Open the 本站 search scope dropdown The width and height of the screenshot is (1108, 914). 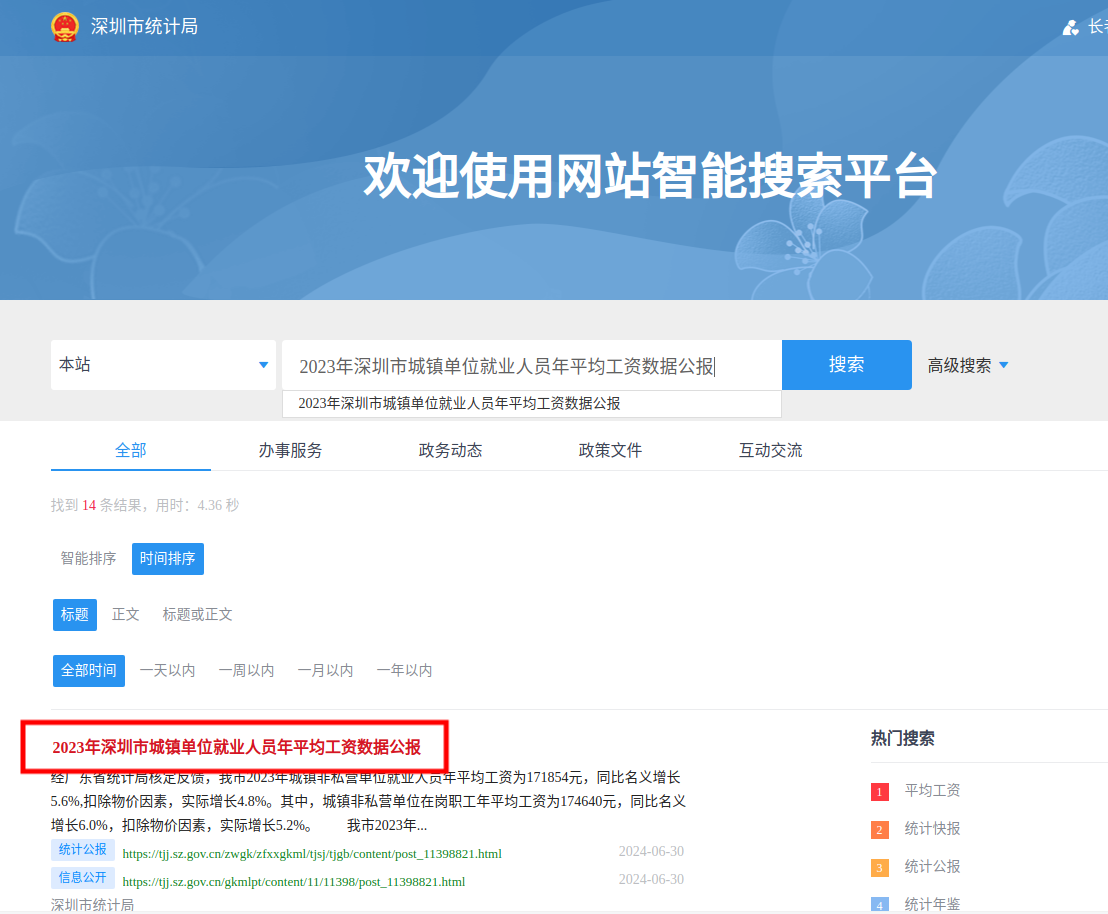163,365
